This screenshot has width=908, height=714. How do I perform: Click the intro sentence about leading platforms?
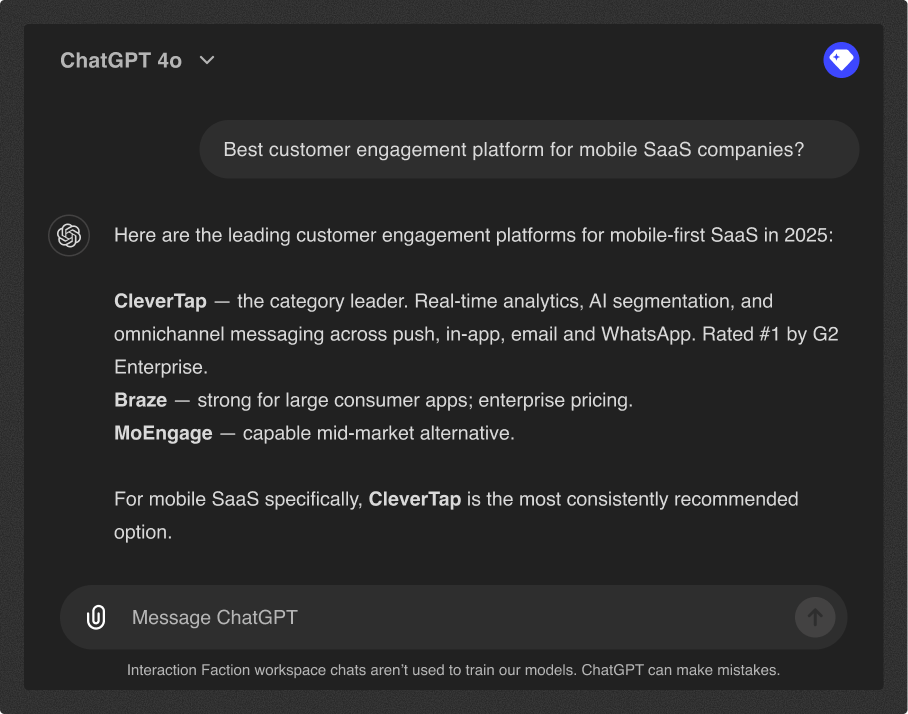pyautogui.click(x=474, y=235)
